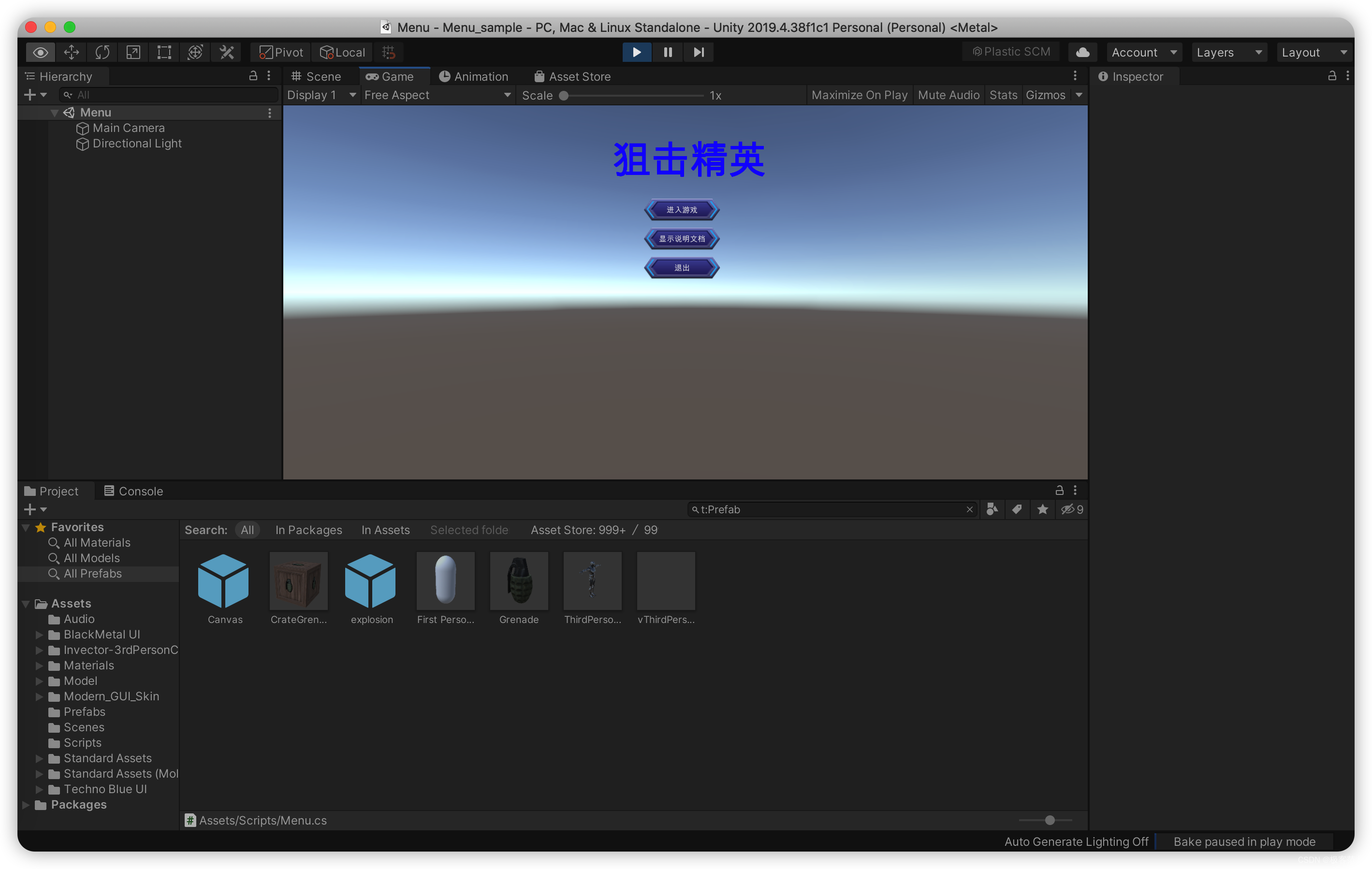
Task: Switch to the Scene tab
Action: [316, 76]
